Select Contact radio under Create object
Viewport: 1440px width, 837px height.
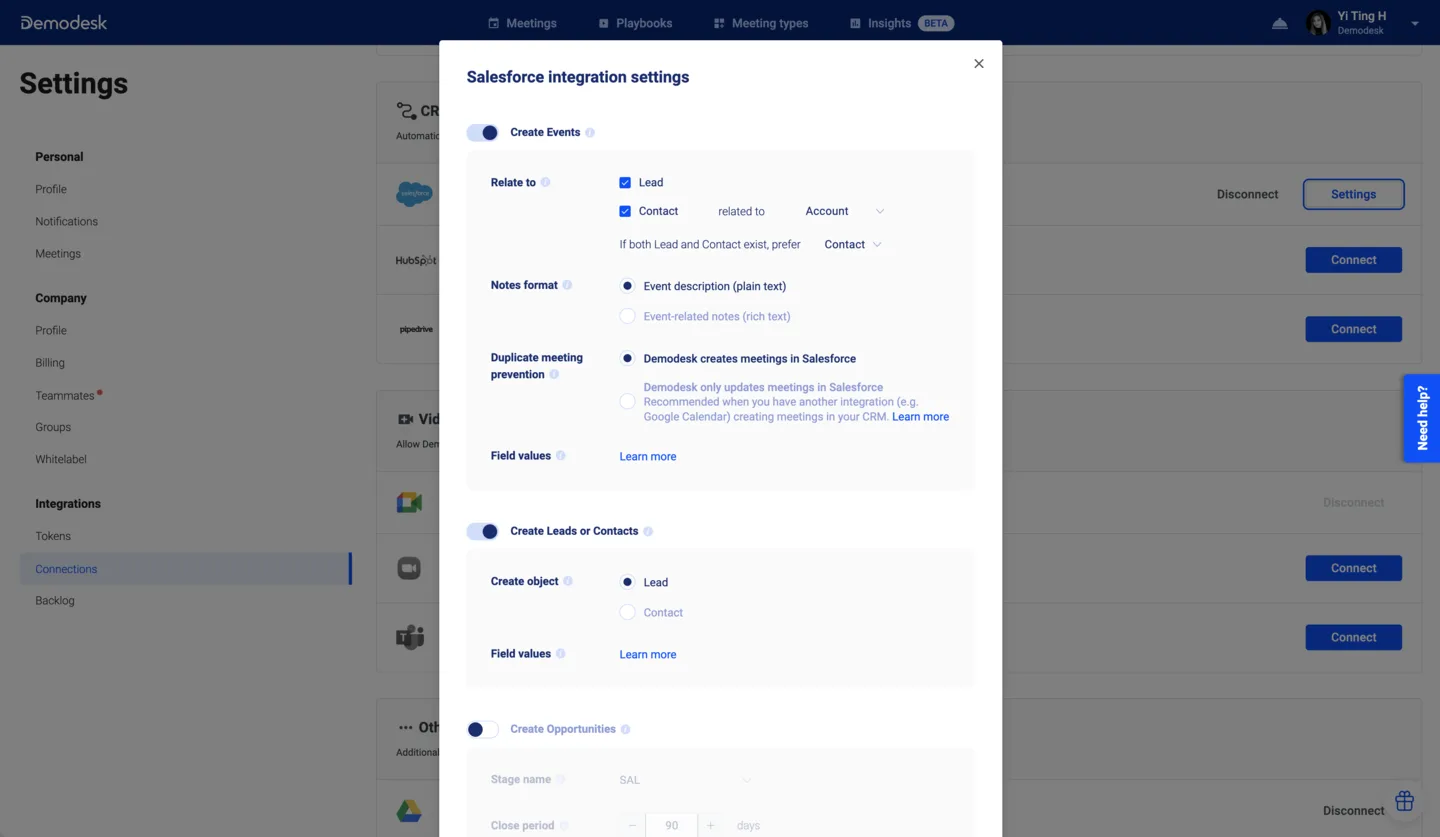(x=627, y=612)
